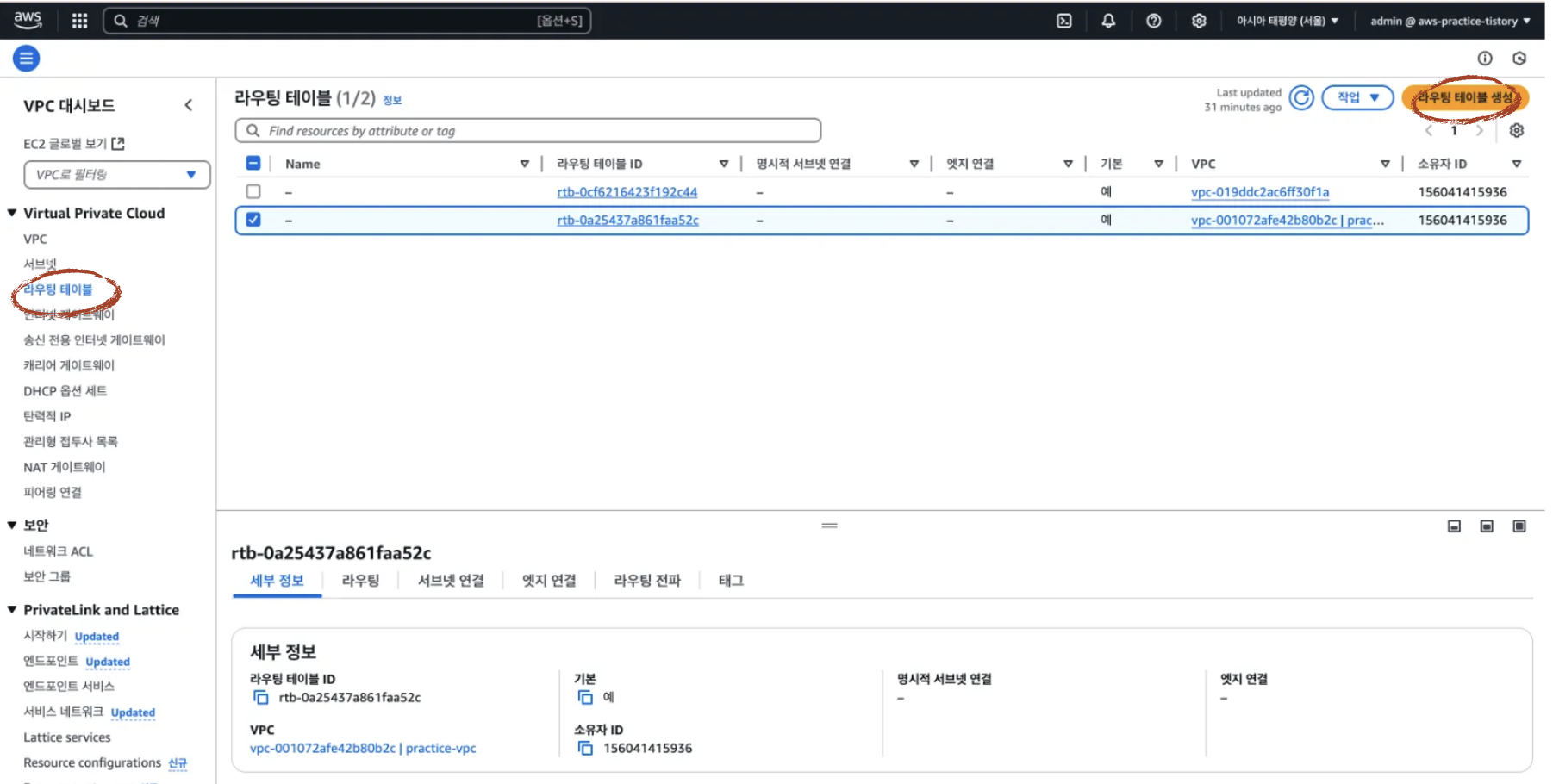Viewport: 1553px width, 784px height.
Task: Open the region selector 아시아 태평양 (서울)
Action: click(x=1287, y=21)
